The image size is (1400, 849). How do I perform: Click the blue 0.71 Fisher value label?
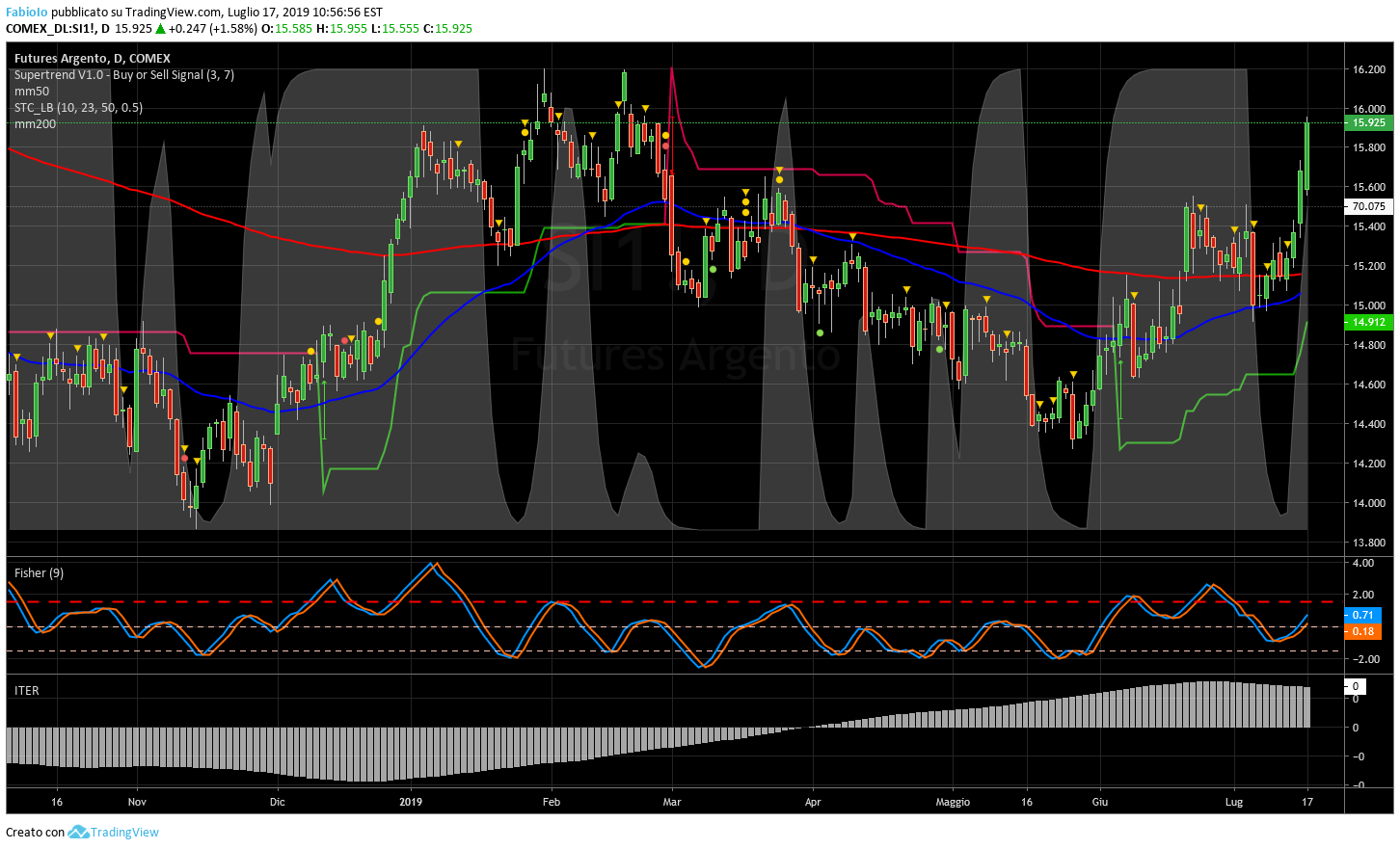tap(1362, 615)
